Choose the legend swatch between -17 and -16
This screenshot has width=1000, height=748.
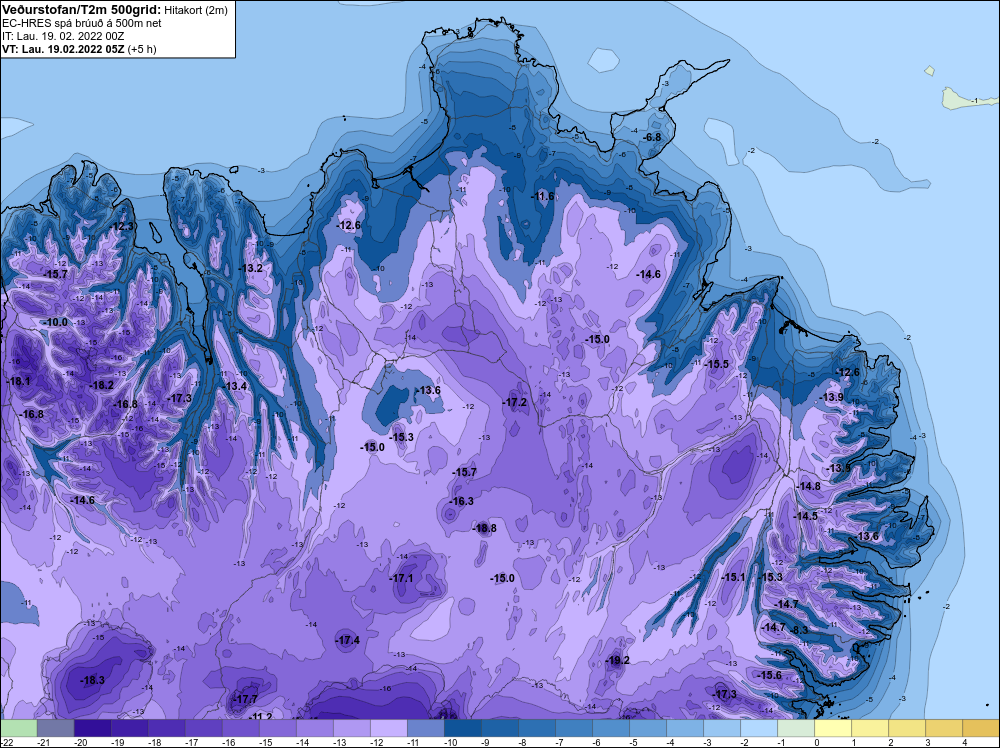coord(203,728)
